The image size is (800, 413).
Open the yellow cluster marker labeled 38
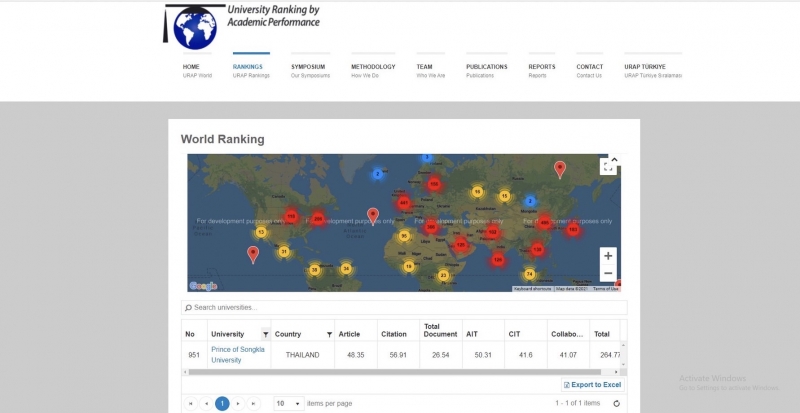(x=315, y=270)
